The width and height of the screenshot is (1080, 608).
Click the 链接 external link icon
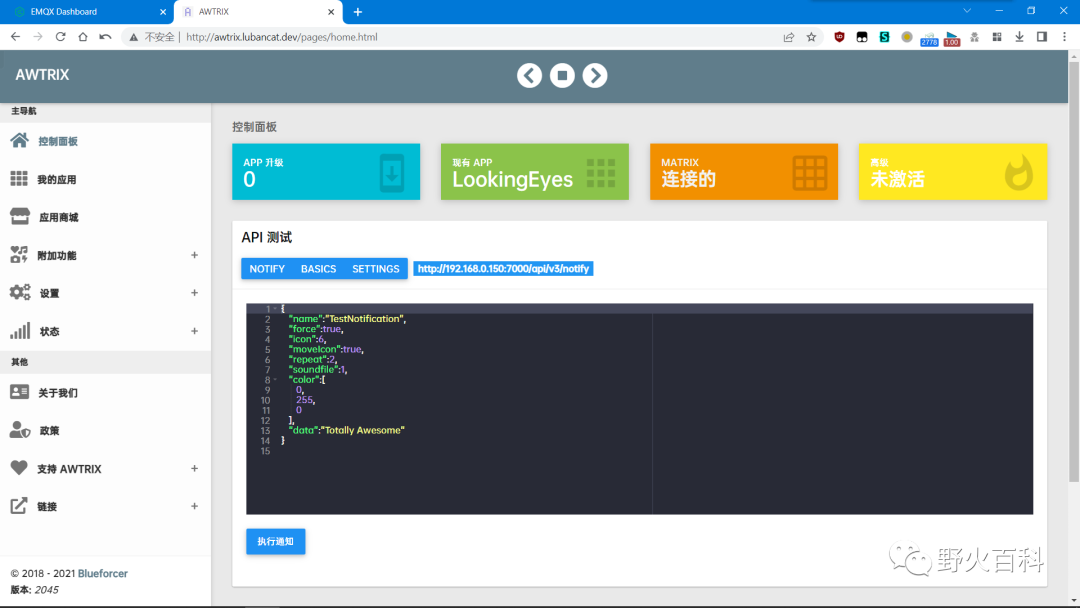[19, 506]
